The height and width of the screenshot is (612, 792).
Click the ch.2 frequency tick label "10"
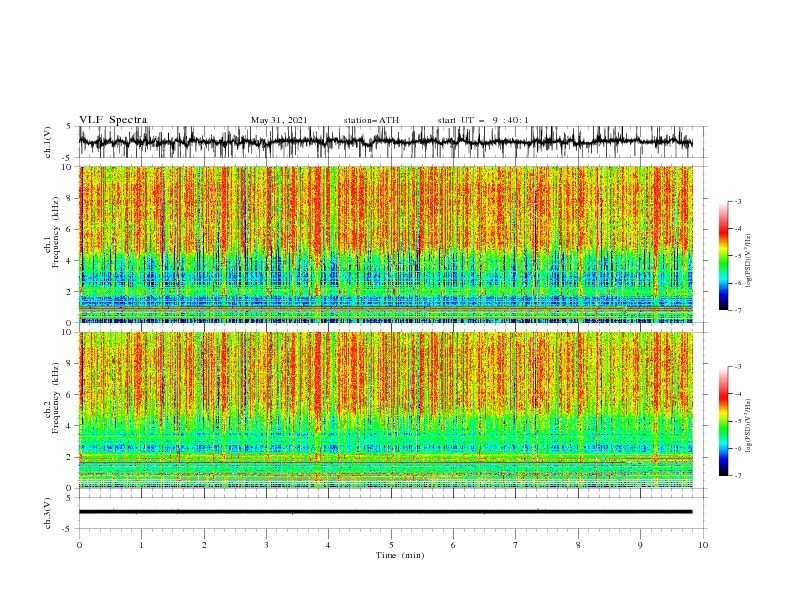coord(67,332)
